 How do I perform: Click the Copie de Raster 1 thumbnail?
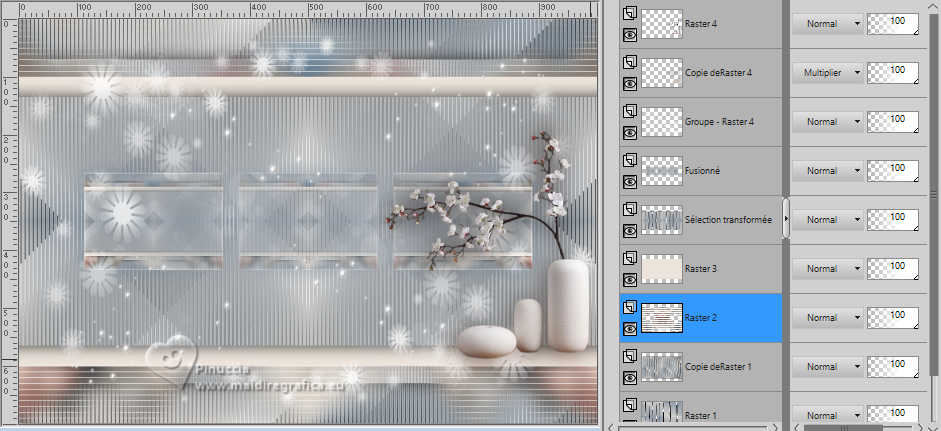pos(662,367)
